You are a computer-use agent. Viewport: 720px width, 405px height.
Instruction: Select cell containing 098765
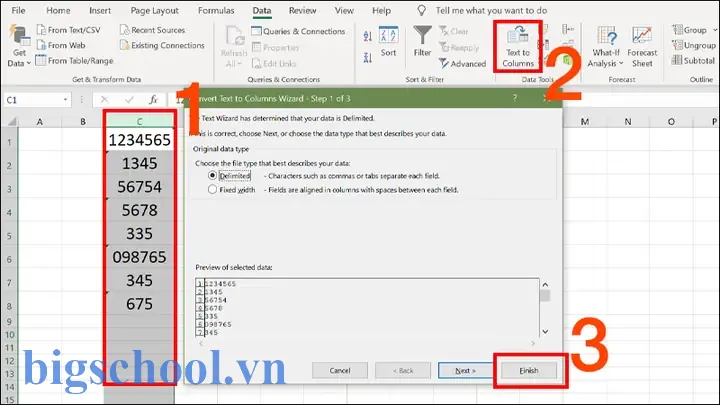(x=140, y=257)
